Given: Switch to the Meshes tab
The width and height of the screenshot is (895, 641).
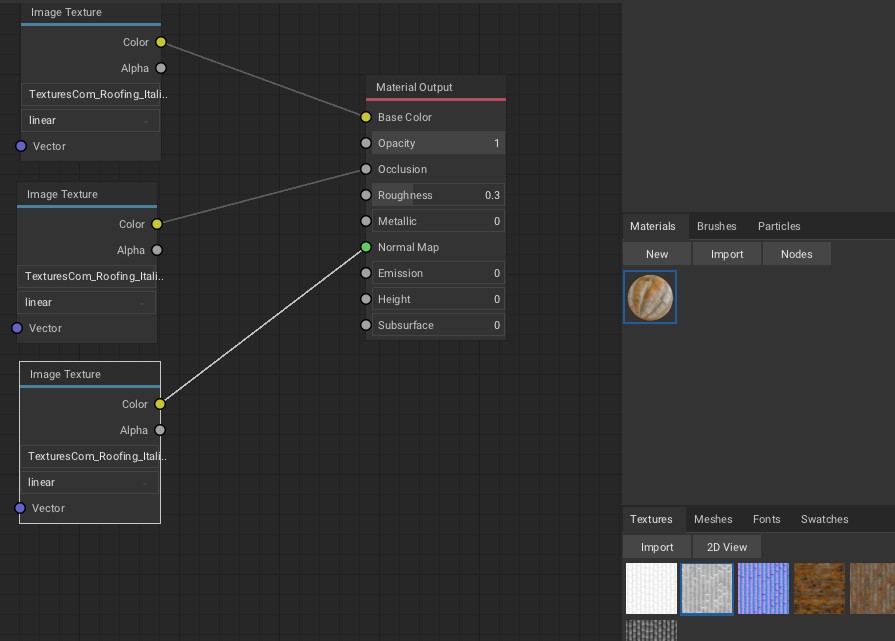Looking at the screenshot, I should pos(713,519).
